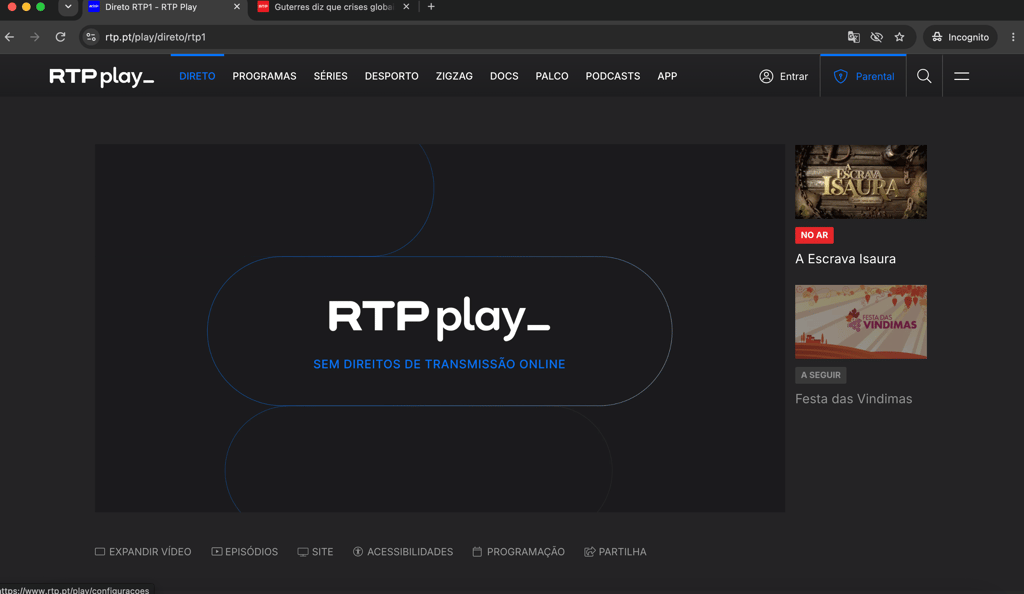Open the DOCS menu item
This screenshot has height=594, width=1024.
click(x=504, y=76)
